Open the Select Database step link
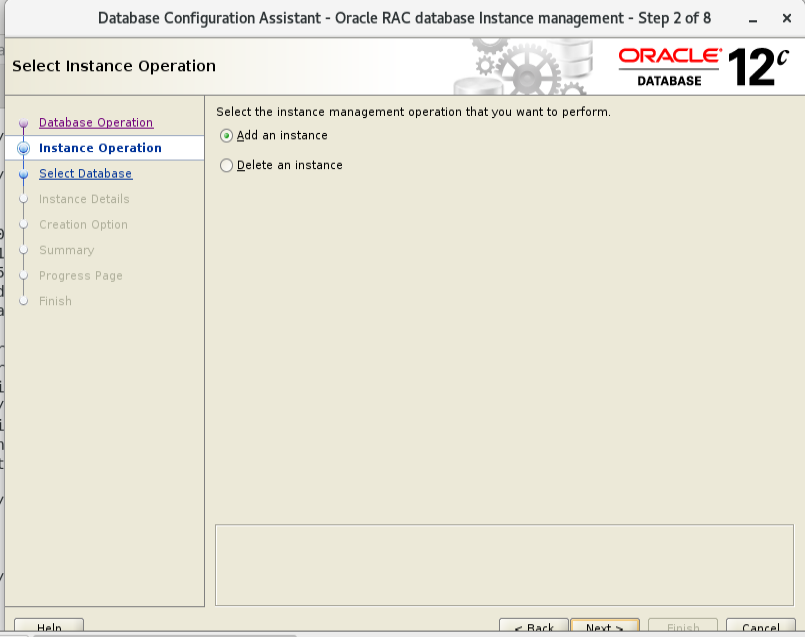The width and height of the screenshot is (805, 637). point(86,173)
